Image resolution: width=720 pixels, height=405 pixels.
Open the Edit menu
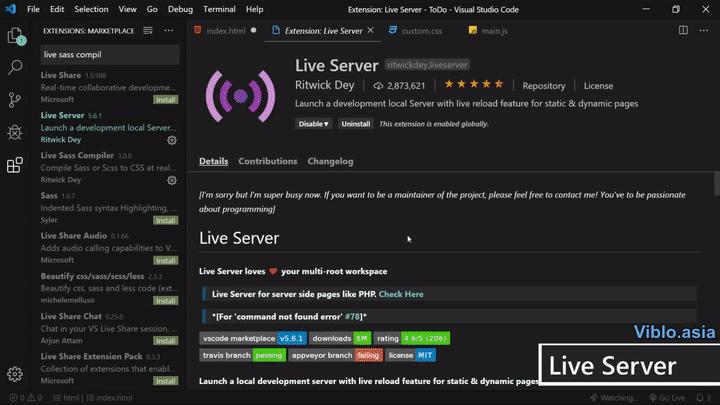(x=57, y=9)
